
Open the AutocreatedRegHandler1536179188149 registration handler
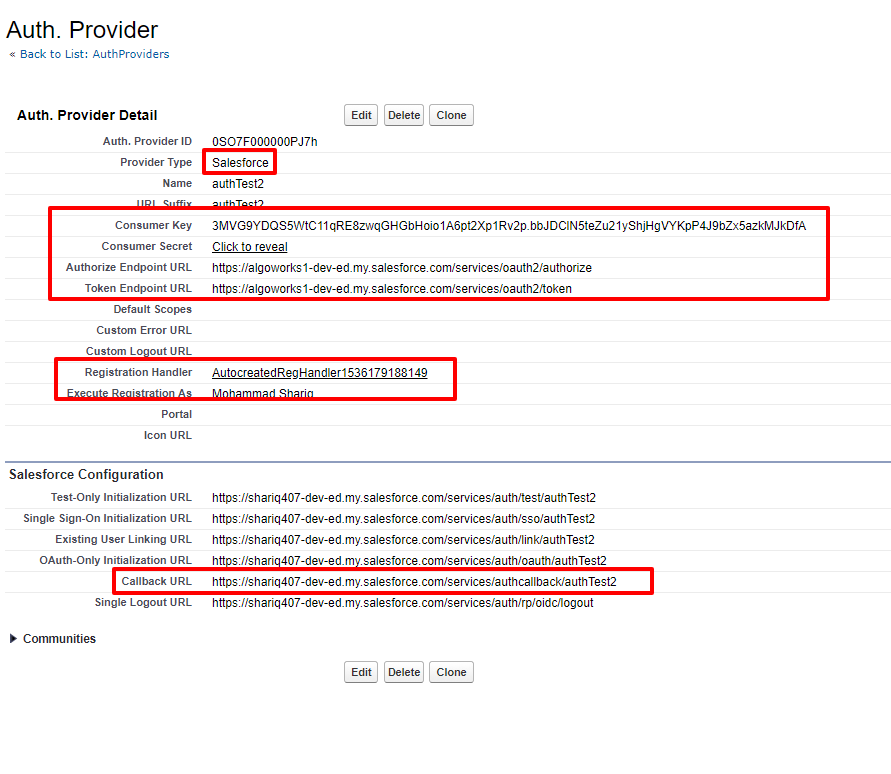(x=319, y=373)
